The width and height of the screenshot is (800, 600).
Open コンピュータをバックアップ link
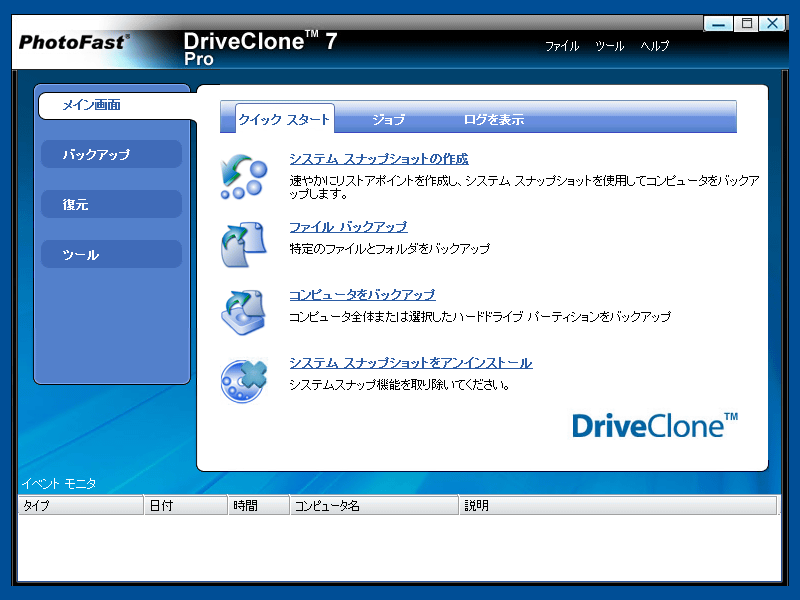[x=362, y=295]
